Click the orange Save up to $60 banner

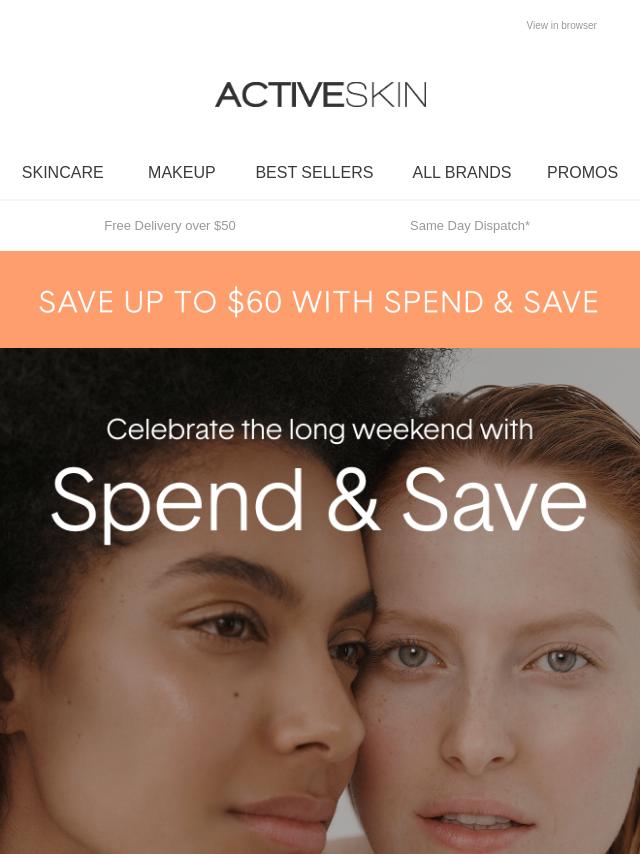[320, 300]
